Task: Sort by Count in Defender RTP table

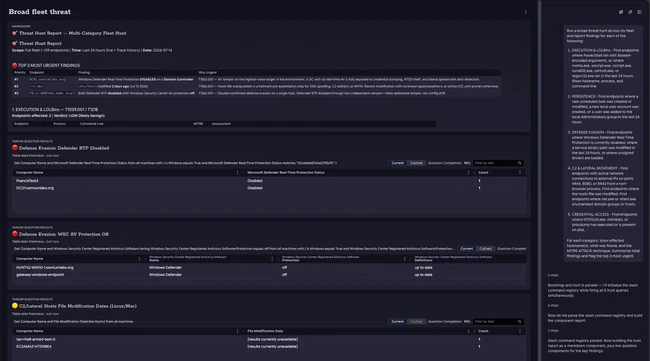Action: tap(483, 172)
